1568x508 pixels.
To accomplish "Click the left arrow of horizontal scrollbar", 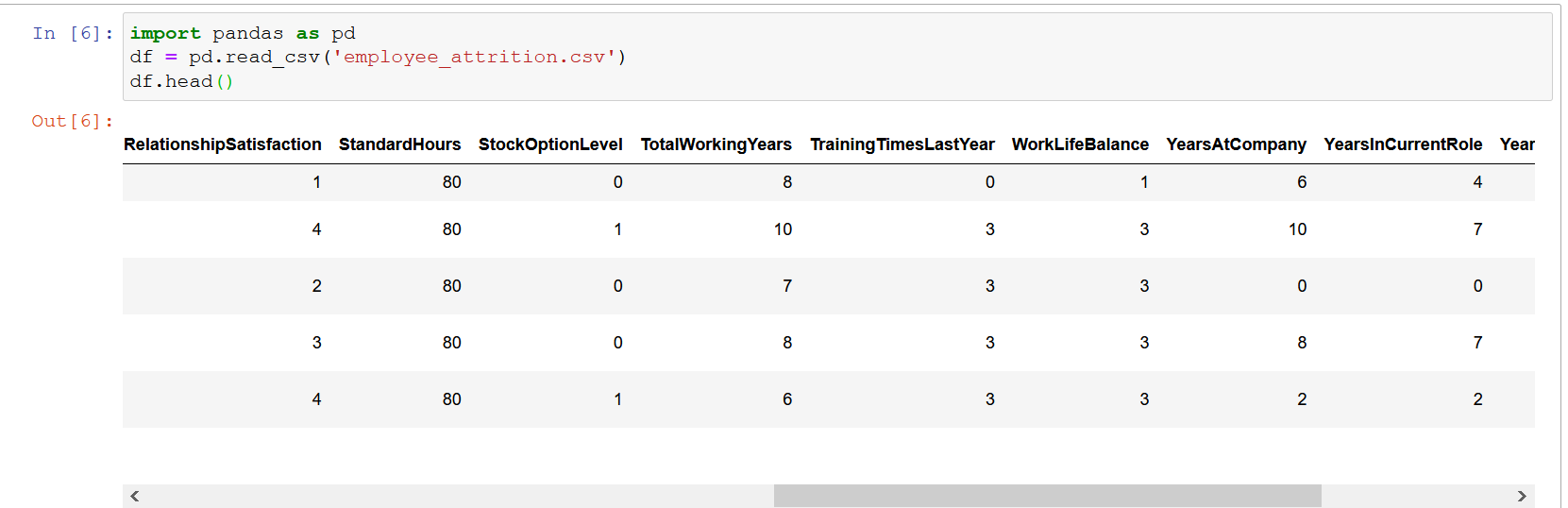I will tap(135, 496).
